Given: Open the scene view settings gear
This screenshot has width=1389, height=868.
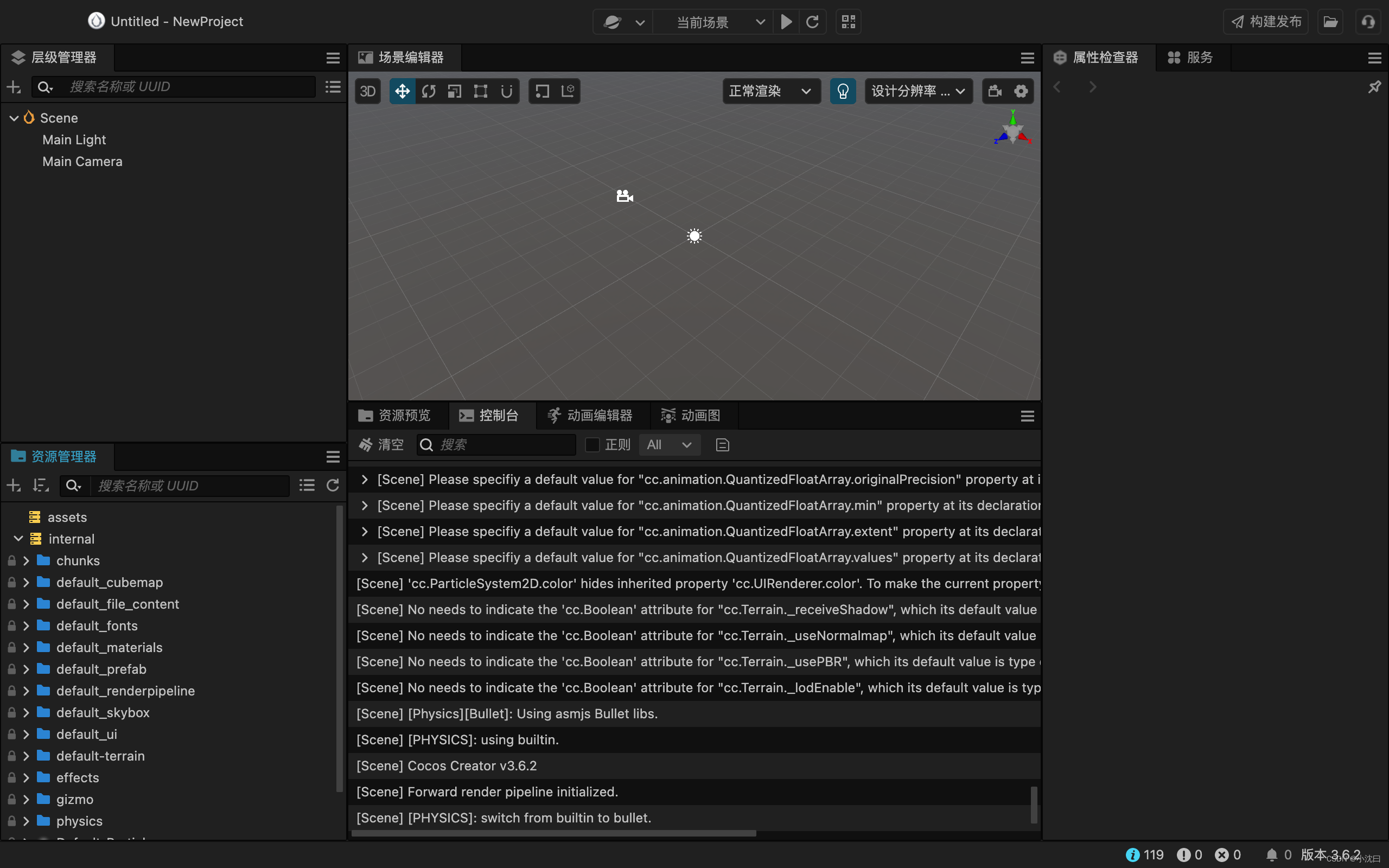Looking at the screenshot, I should tap(1021, 91).
